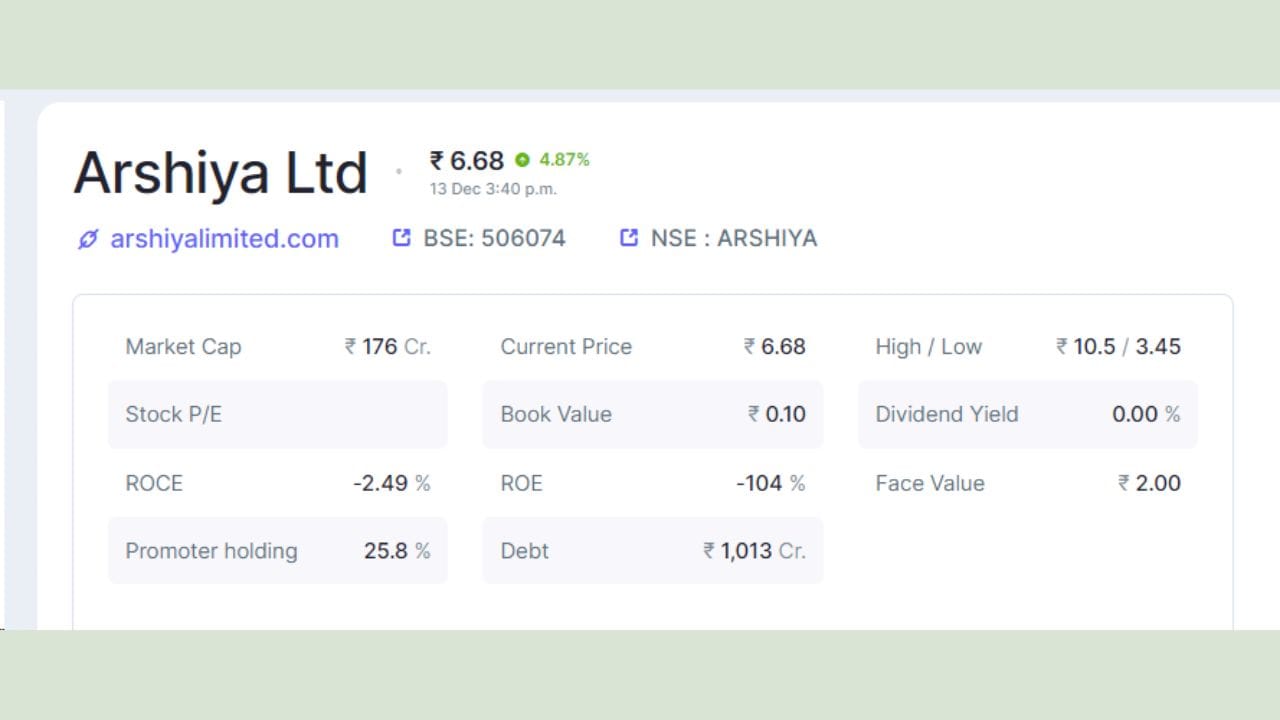Select the Stock P/E row

277,414
